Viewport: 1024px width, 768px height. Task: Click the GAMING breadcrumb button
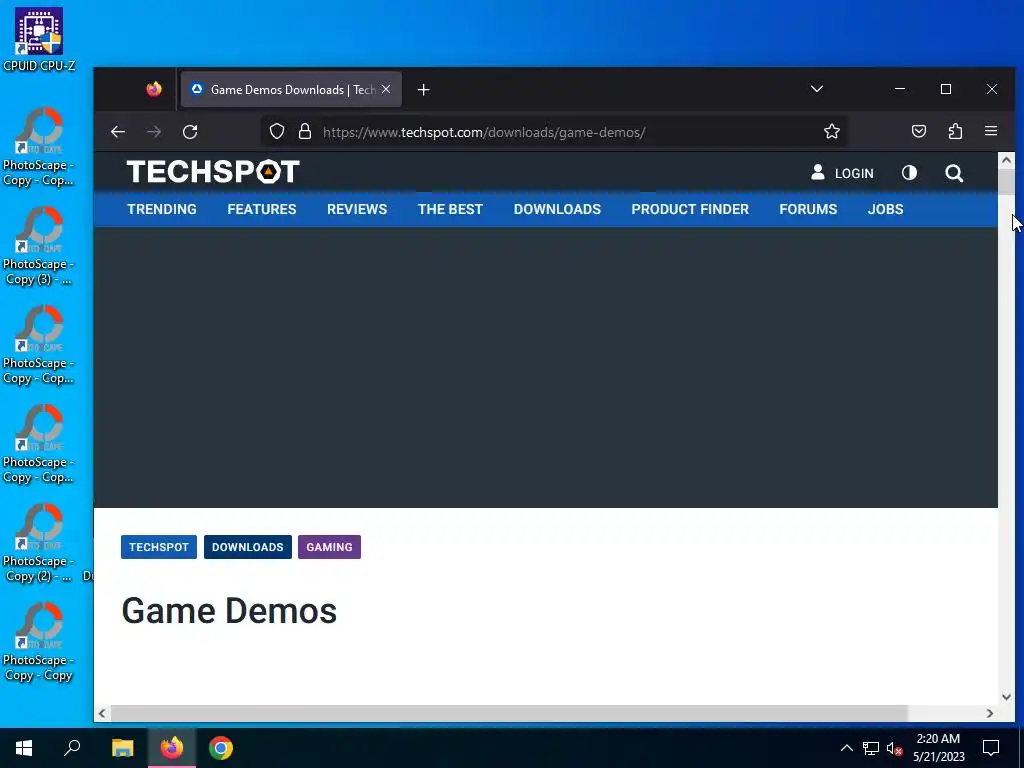pyautogui.click(x=329, y=547)
